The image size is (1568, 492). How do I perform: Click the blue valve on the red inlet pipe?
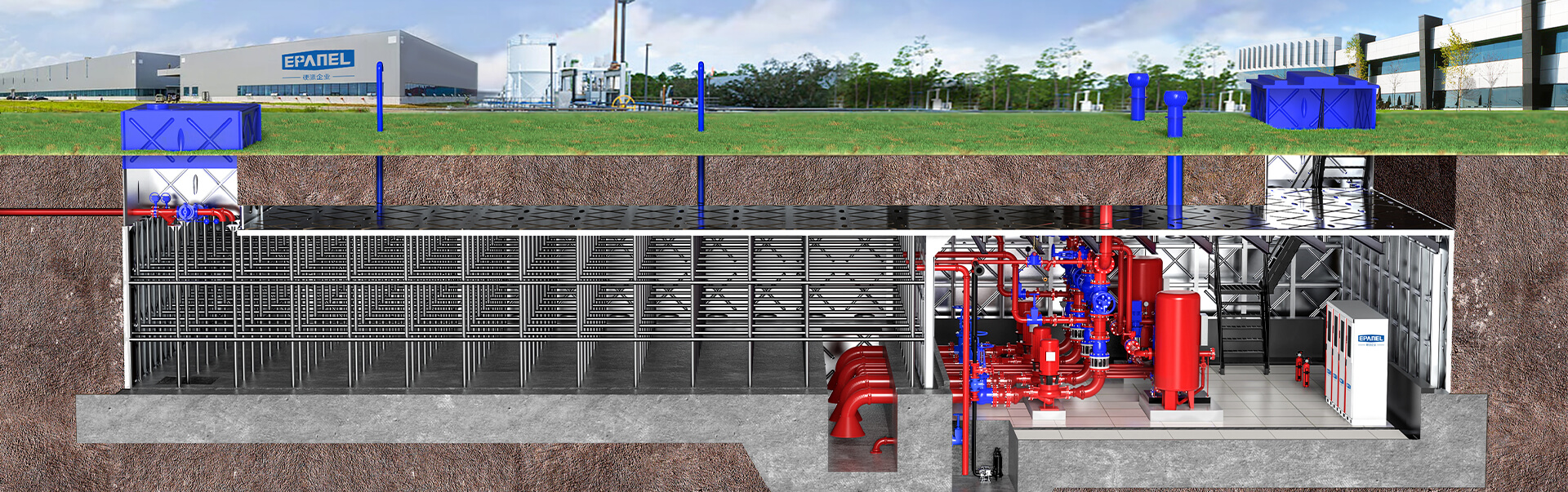[x=185, y=212]
